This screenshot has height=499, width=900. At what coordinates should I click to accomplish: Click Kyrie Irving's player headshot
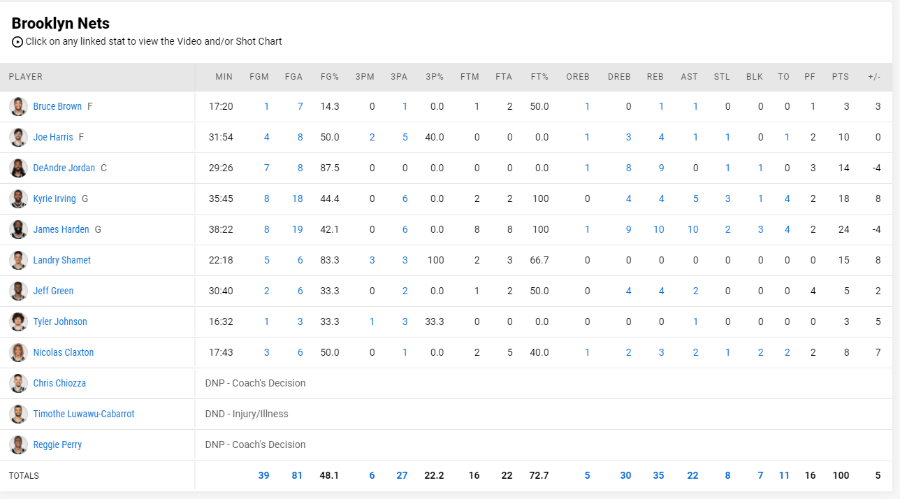click(18, 199)
